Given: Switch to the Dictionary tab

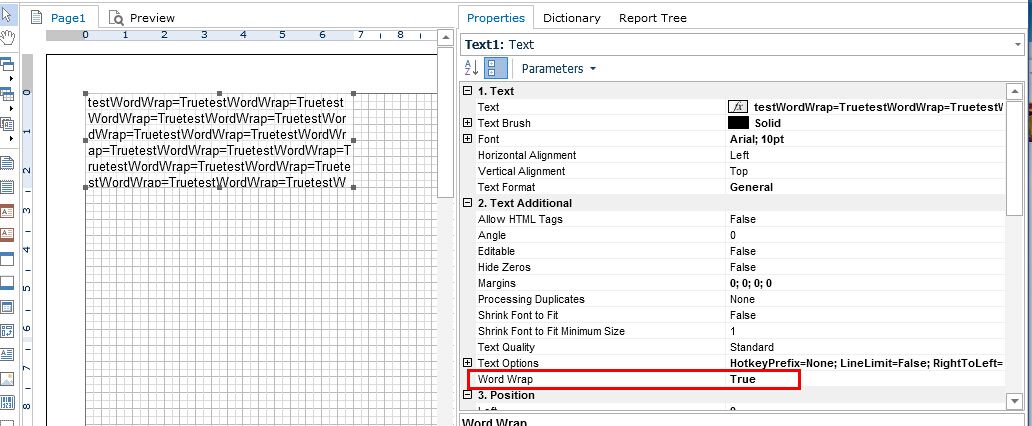Looking at the screenshot, I should tap(571, 18).
